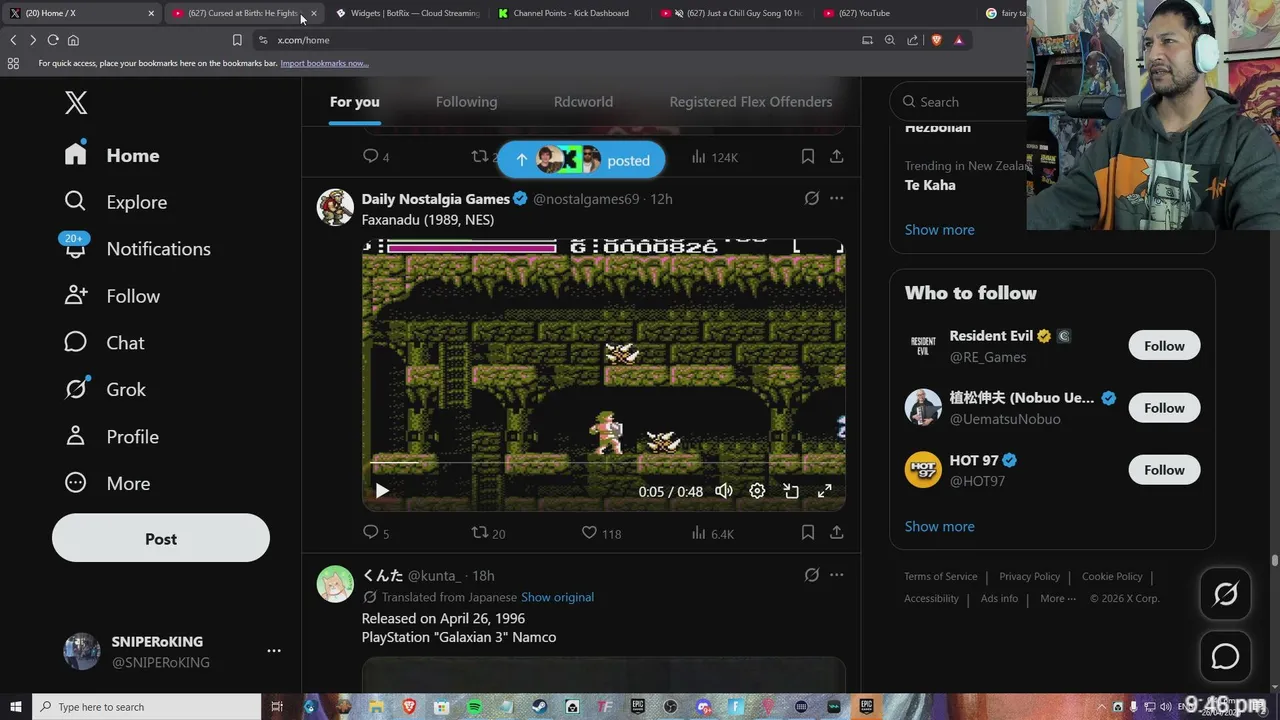Image resolution: width=1280 pixels, height=720 pixels.
Task: Follow Nobuo Uematsu account
Action: click(1164, 408)
